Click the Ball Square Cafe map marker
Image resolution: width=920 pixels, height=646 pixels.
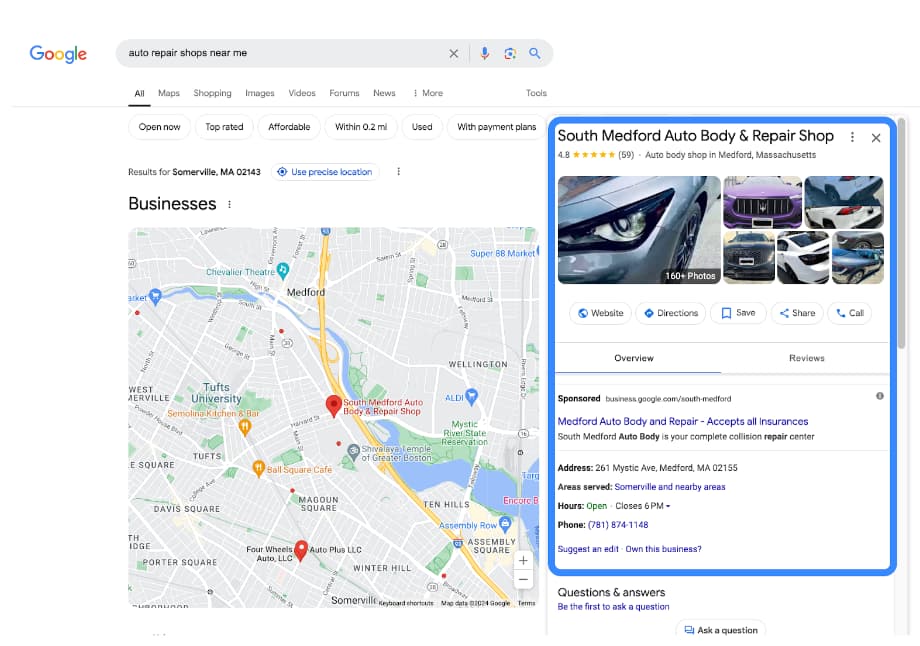tap(258, 468)
